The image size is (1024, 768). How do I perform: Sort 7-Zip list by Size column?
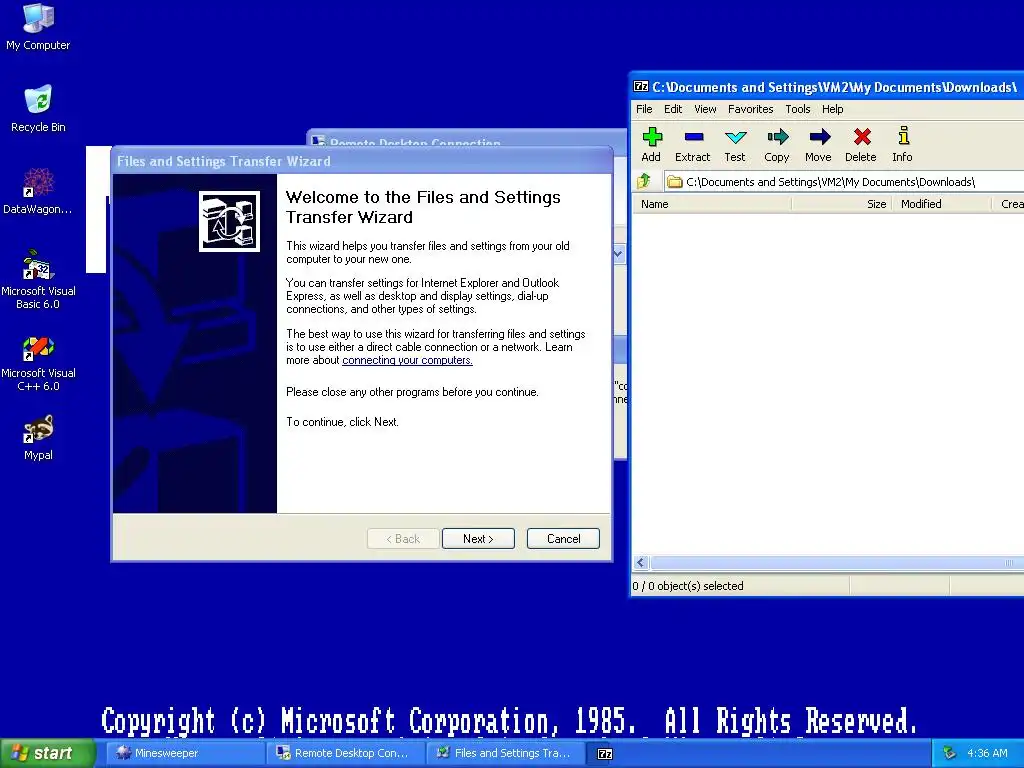842,204
